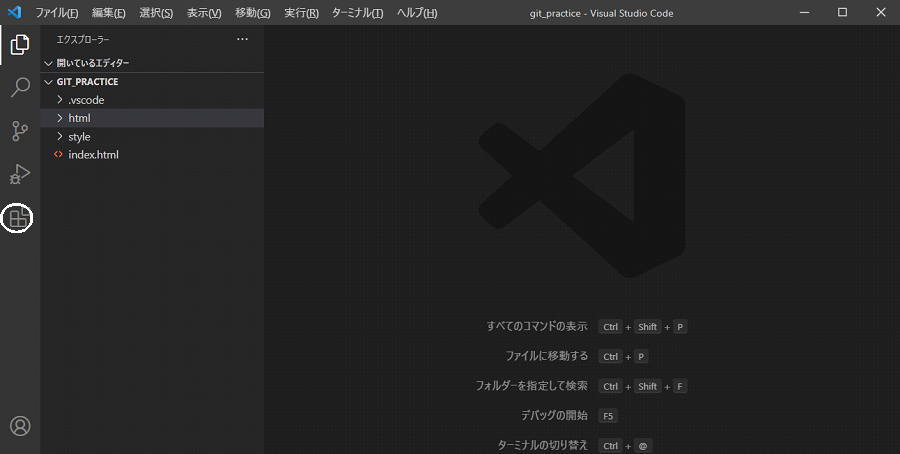900x454 pixels.
Task: Open the 選択(S) menu
Action: (x=156, y=13)
